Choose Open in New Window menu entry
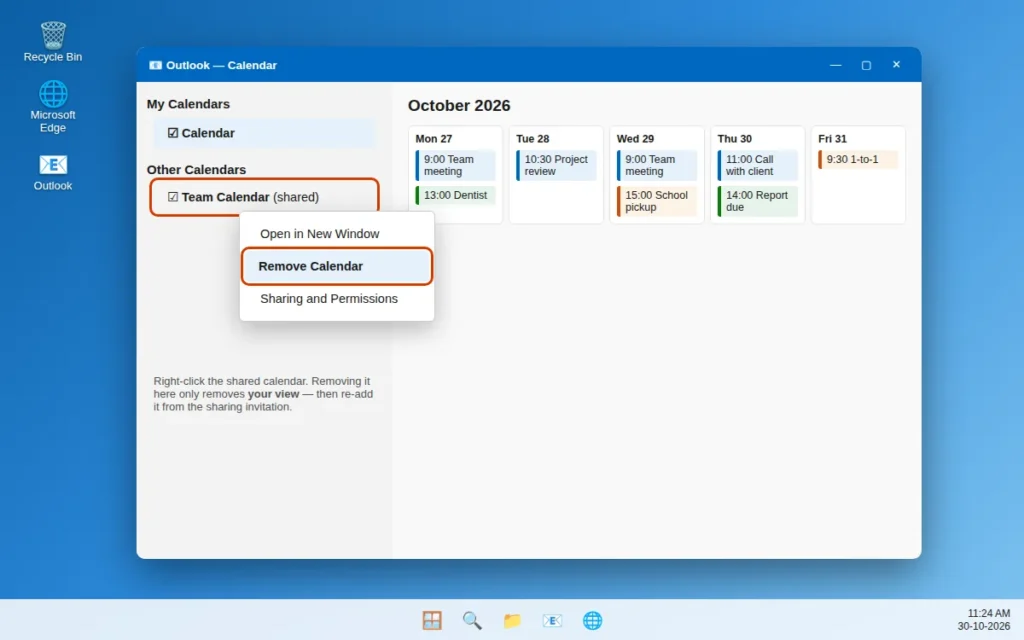1024x640 pixels. pyautogui.click(x=336, y=234)
